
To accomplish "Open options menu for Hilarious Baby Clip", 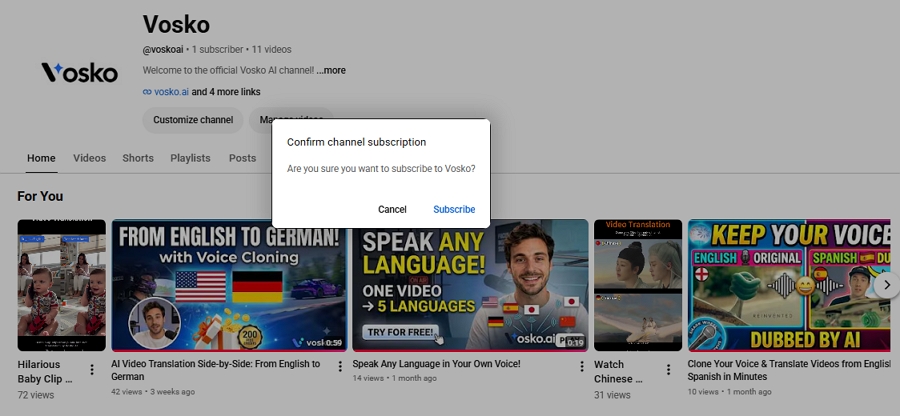I will click(92, 370).
